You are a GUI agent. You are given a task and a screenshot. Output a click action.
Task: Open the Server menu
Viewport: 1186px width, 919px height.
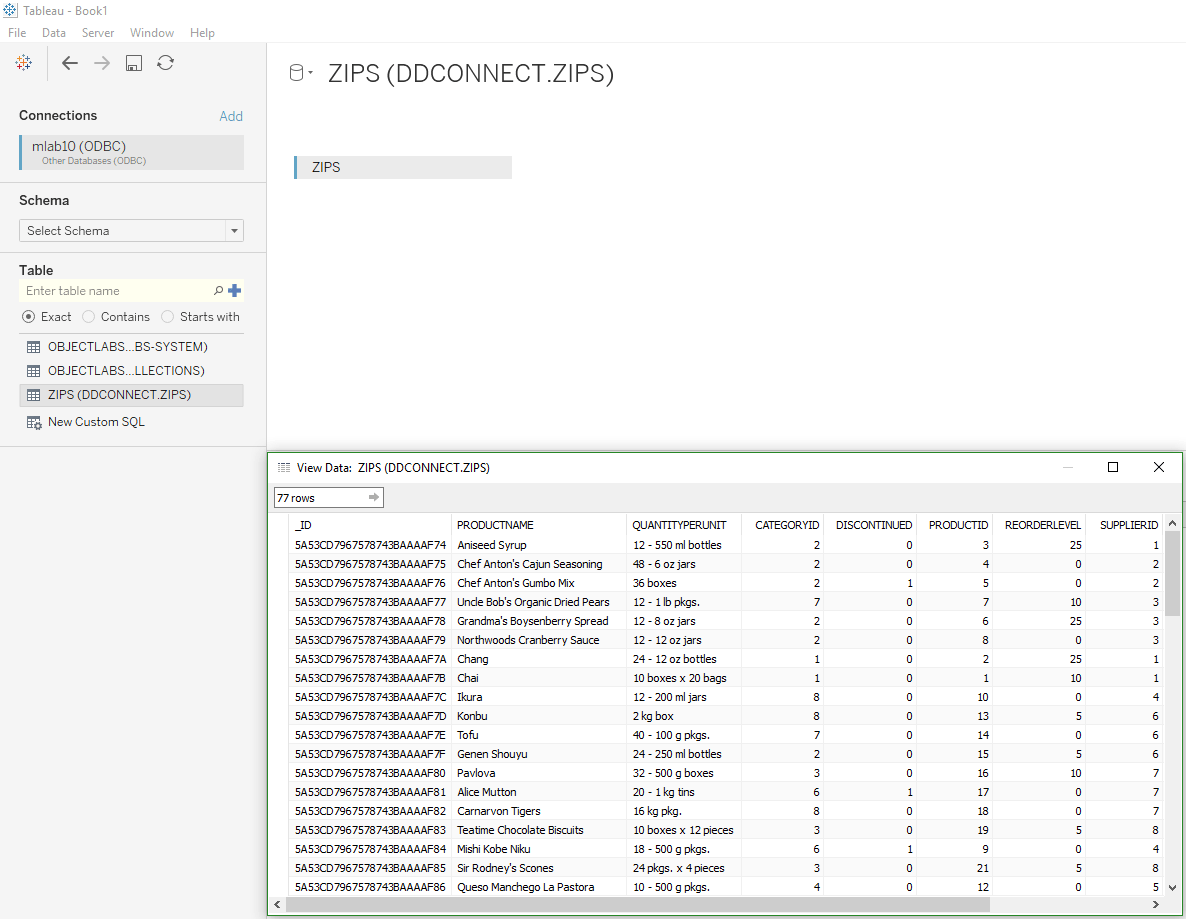(98, 33)
